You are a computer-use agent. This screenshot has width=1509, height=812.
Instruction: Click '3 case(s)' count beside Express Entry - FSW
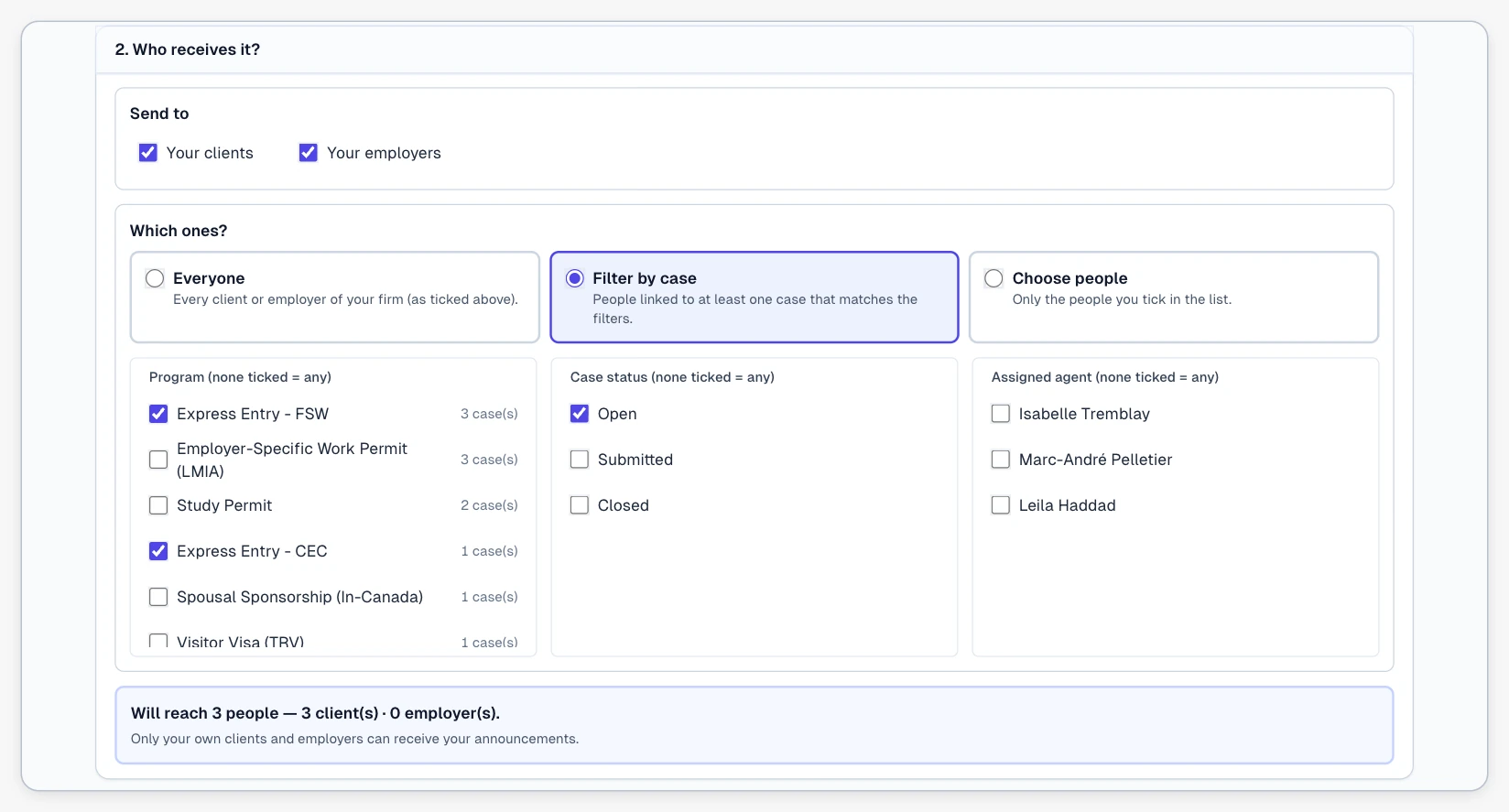pos(489,414)
